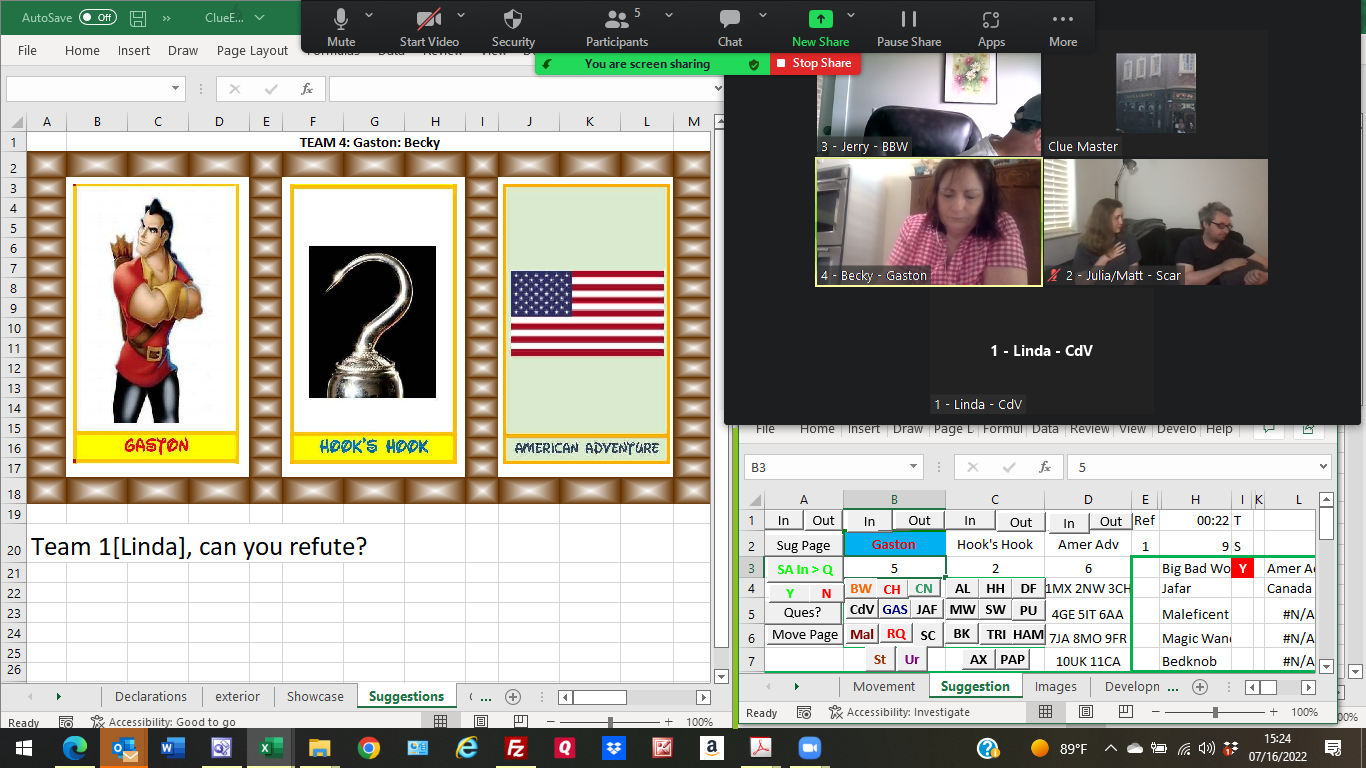Click the Move Page button

804,635
